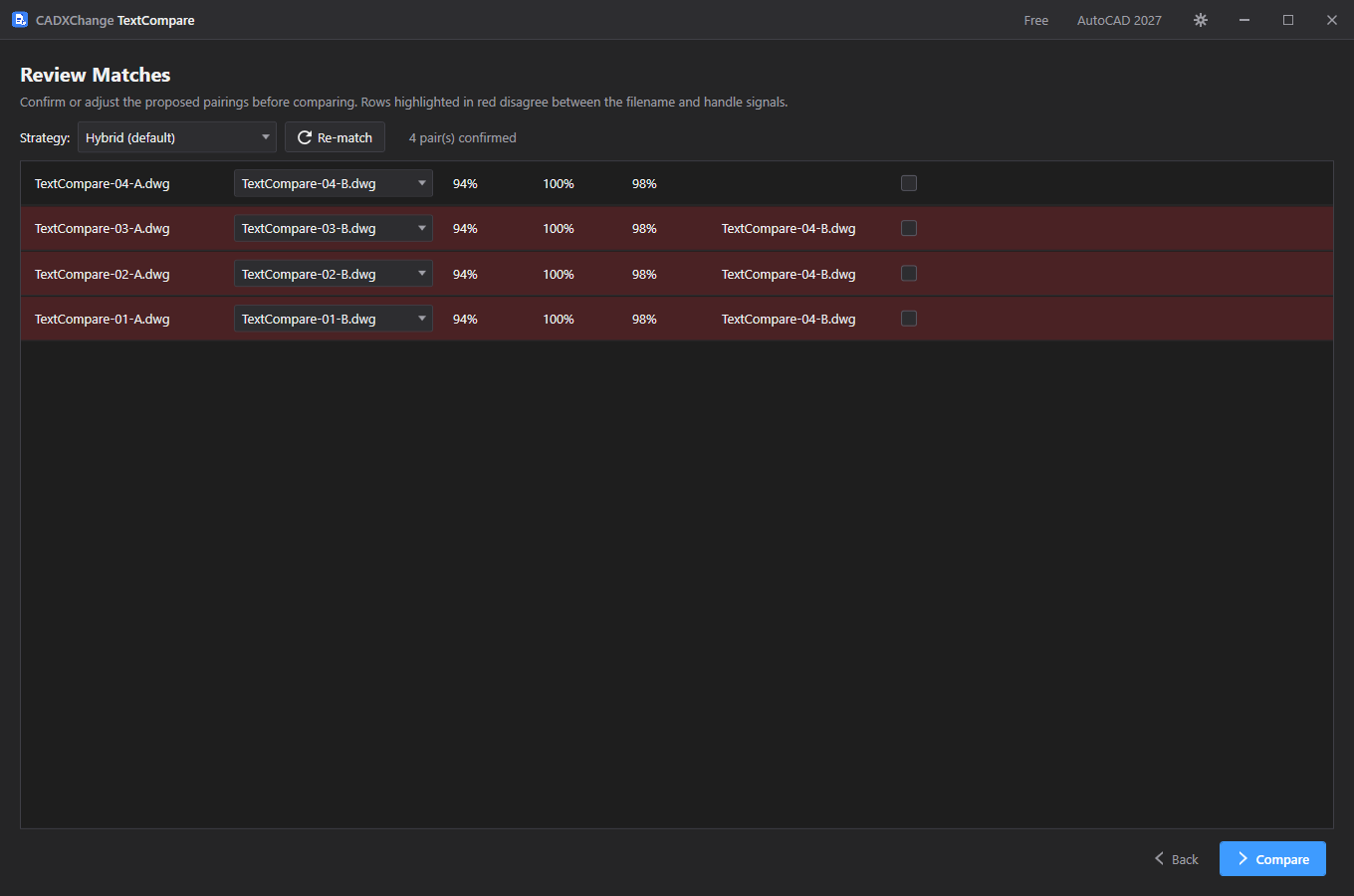This screenshot has height=896, width=1354.
Task: Click the 100% score in TextCompare-03-A row
Action: [x=559, y=229]
